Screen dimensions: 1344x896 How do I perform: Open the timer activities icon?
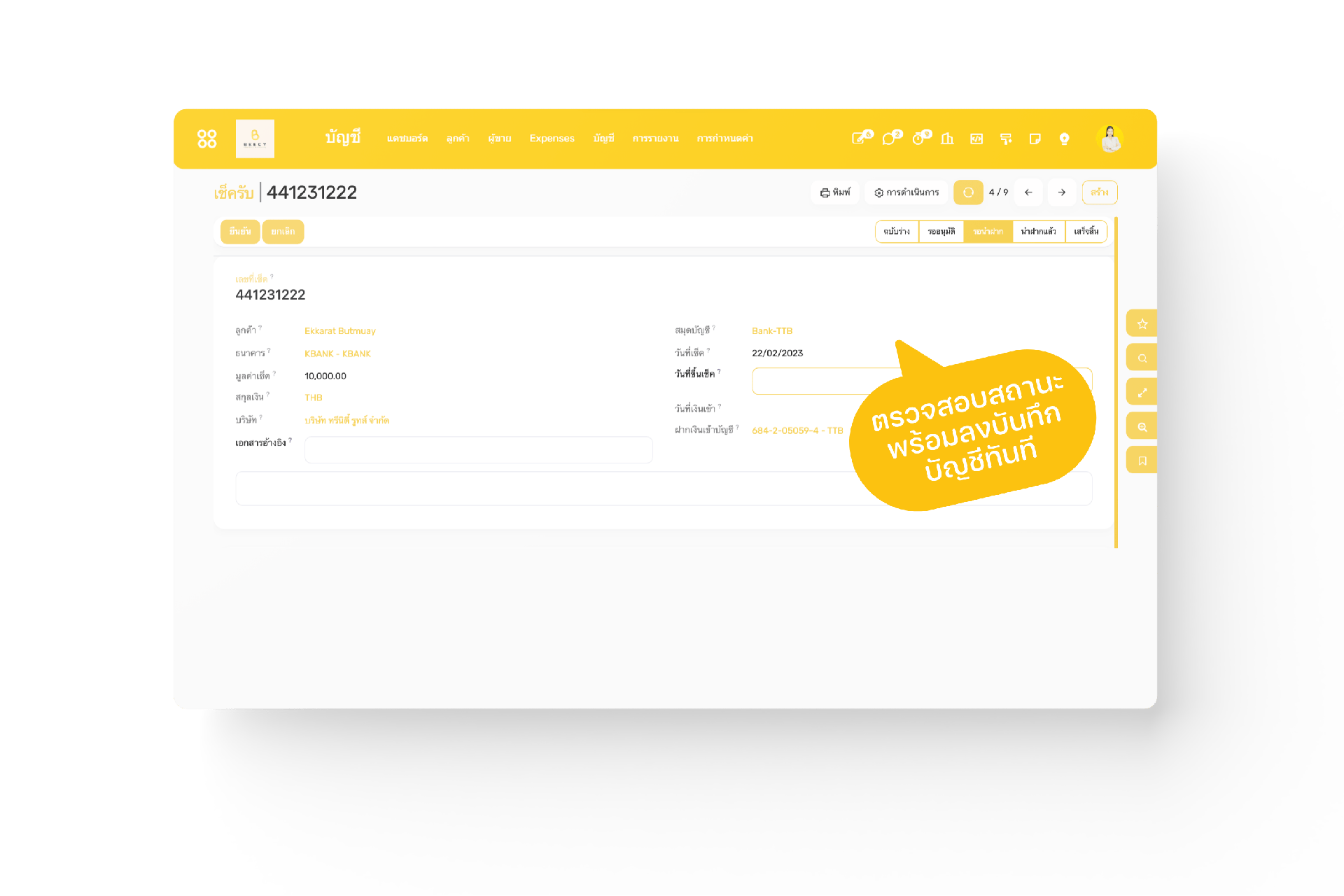click(x=920, y=138)
